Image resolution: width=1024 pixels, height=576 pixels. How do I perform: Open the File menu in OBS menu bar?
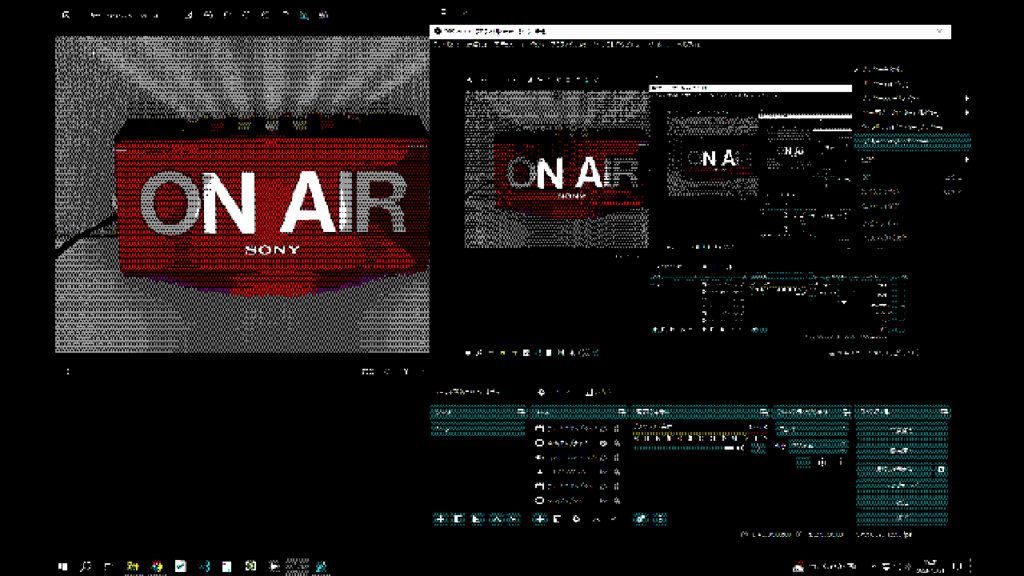pyautogui.click(x=446, y=44)
